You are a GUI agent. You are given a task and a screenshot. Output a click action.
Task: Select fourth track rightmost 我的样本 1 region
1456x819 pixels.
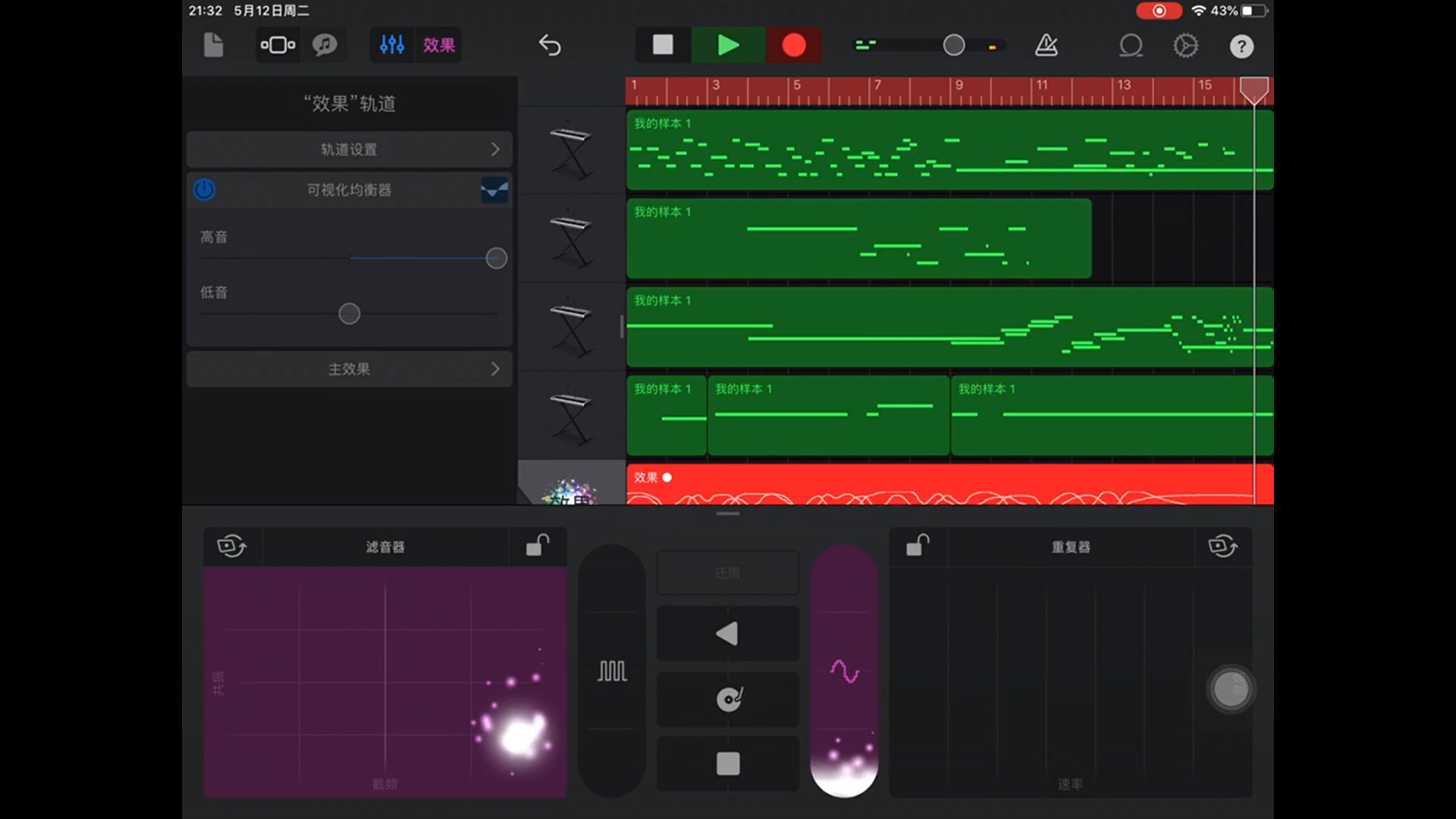(x=1112, y=416)
